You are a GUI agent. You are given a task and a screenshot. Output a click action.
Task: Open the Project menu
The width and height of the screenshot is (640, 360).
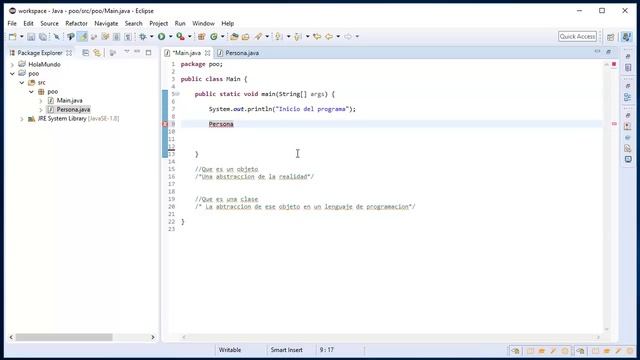[158, 23]
